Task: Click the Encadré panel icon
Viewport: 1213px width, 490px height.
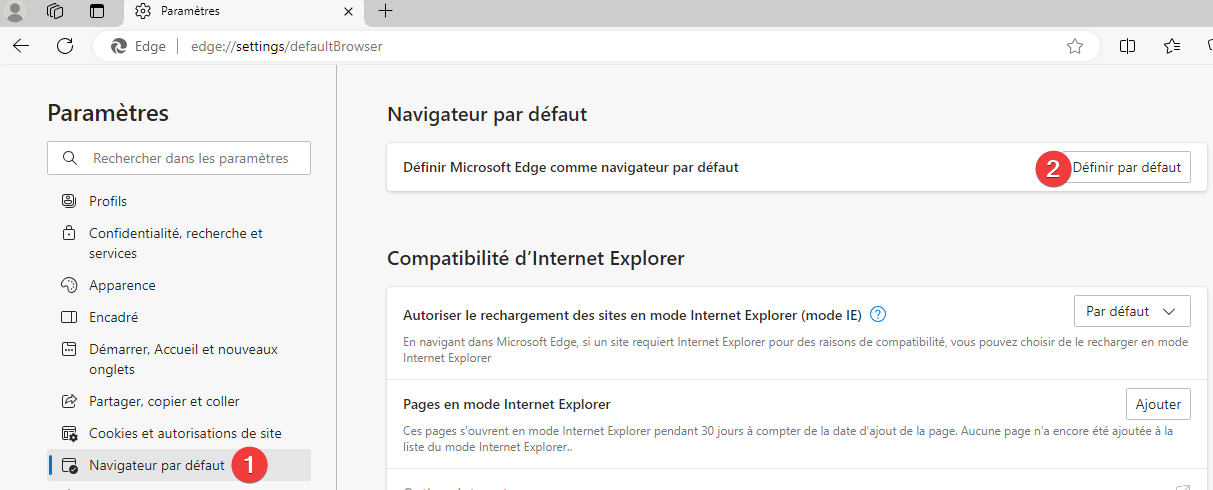Action: pos(69,317)
